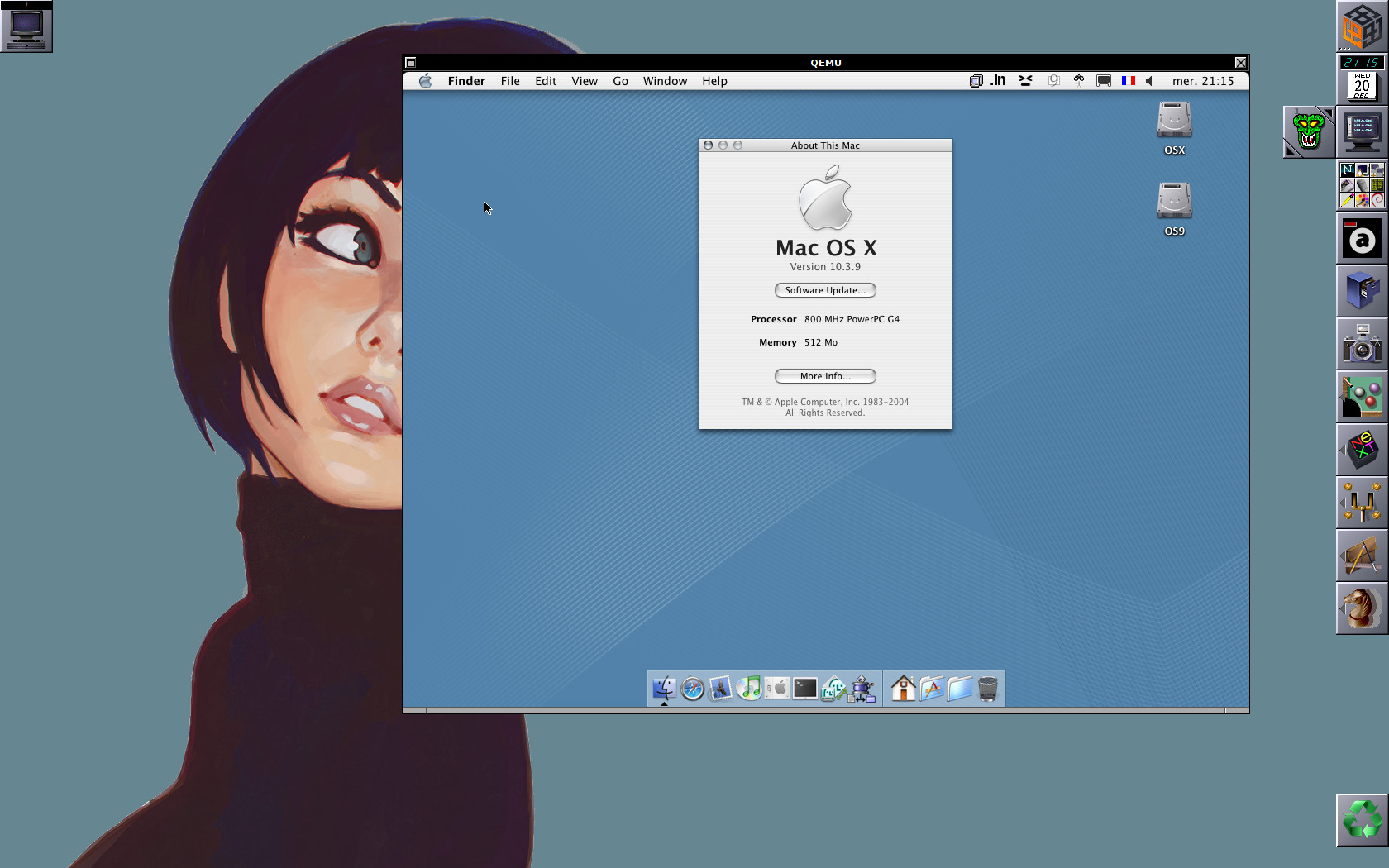Open the Apple menu in the QEMU window

[425, 81]
